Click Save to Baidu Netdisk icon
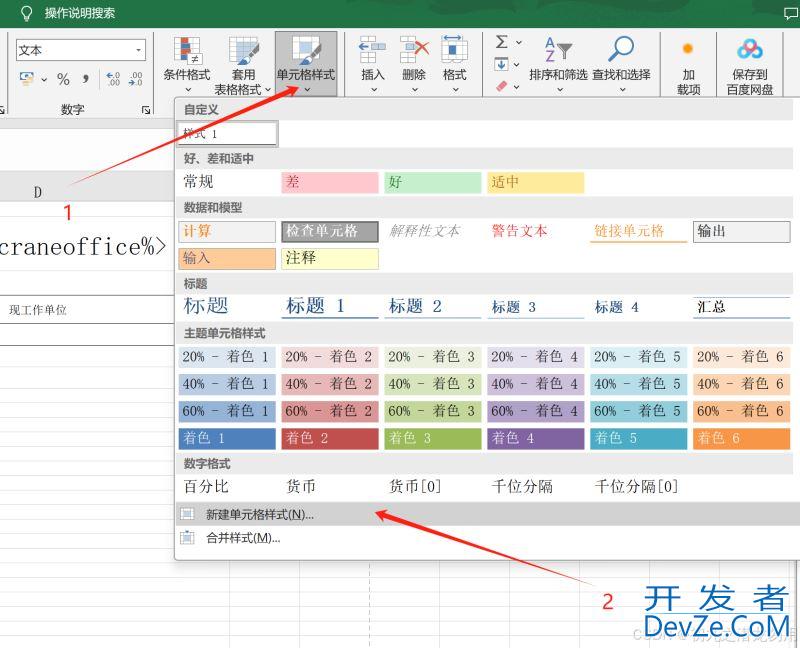Screen dimensions: 800x648 [749, 49]
